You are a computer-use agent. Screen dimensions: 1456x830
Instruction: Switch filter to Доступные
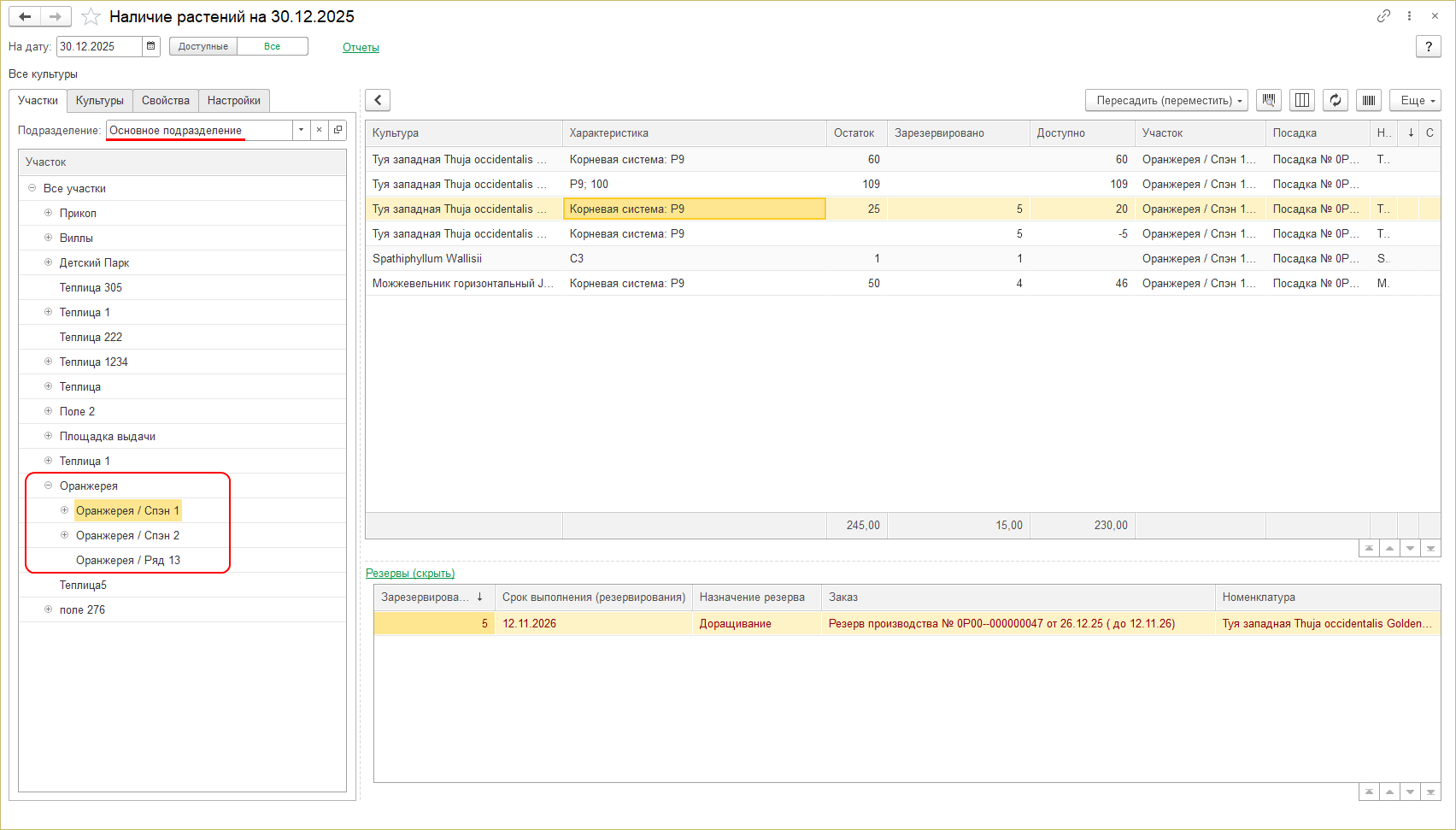coord(203,46)
